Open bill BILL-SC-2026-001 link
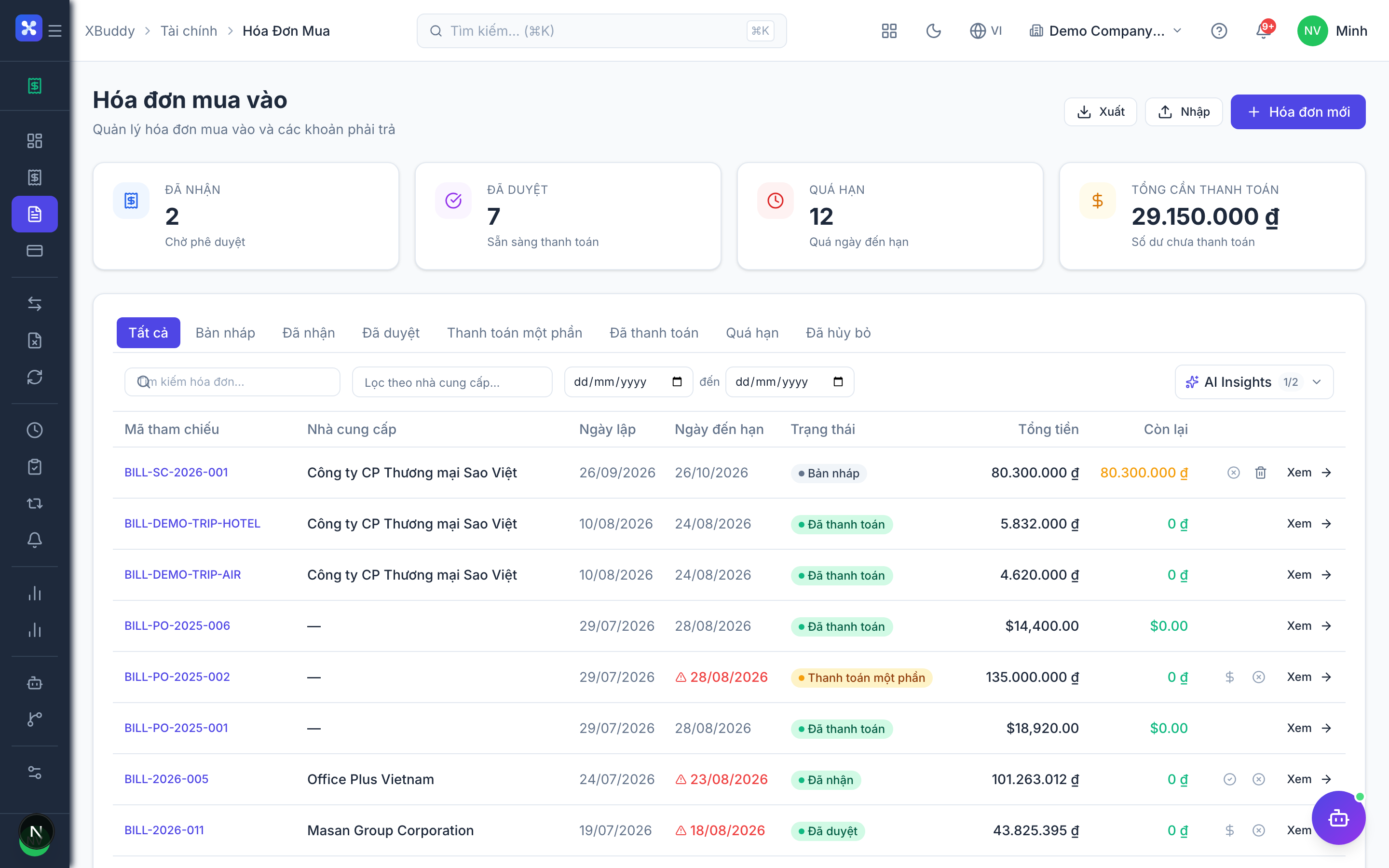 click(x=176, y=473)
